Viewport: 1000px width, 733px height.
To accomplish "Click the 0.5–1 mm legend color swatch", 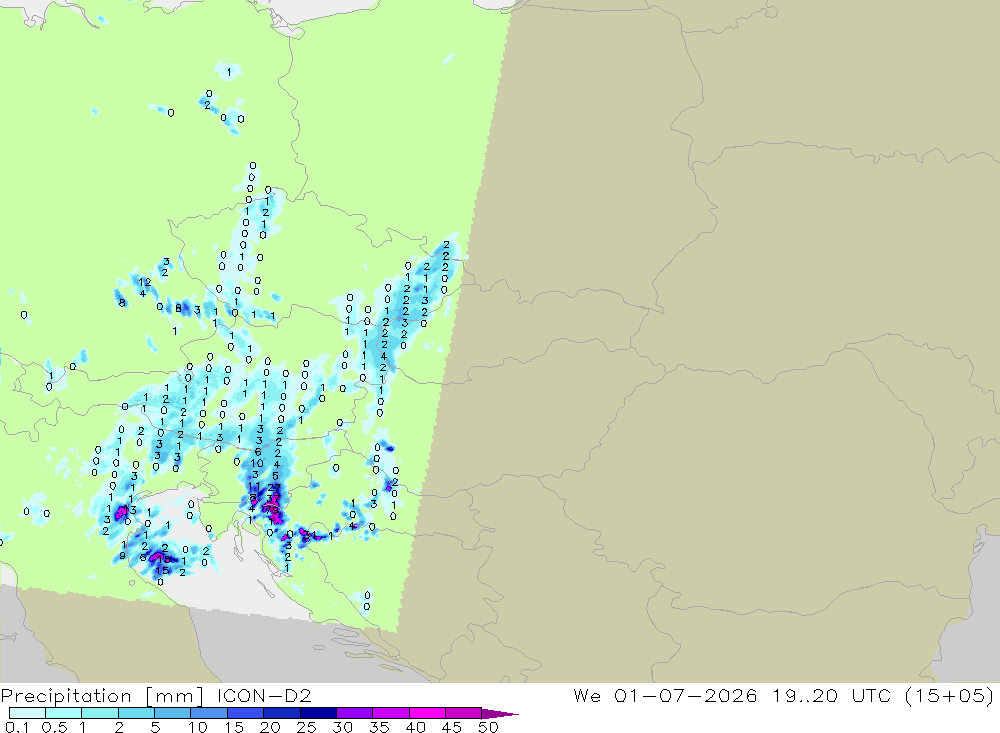I will tap(63, 713).
